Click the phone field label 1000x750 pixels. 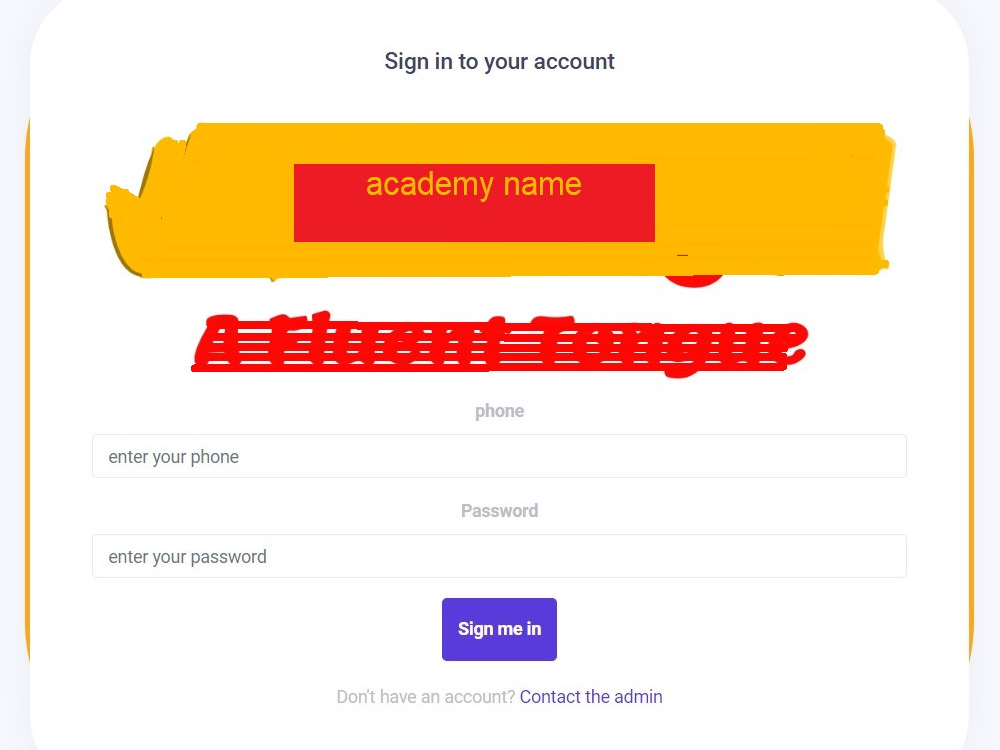[x=499, y=411]
